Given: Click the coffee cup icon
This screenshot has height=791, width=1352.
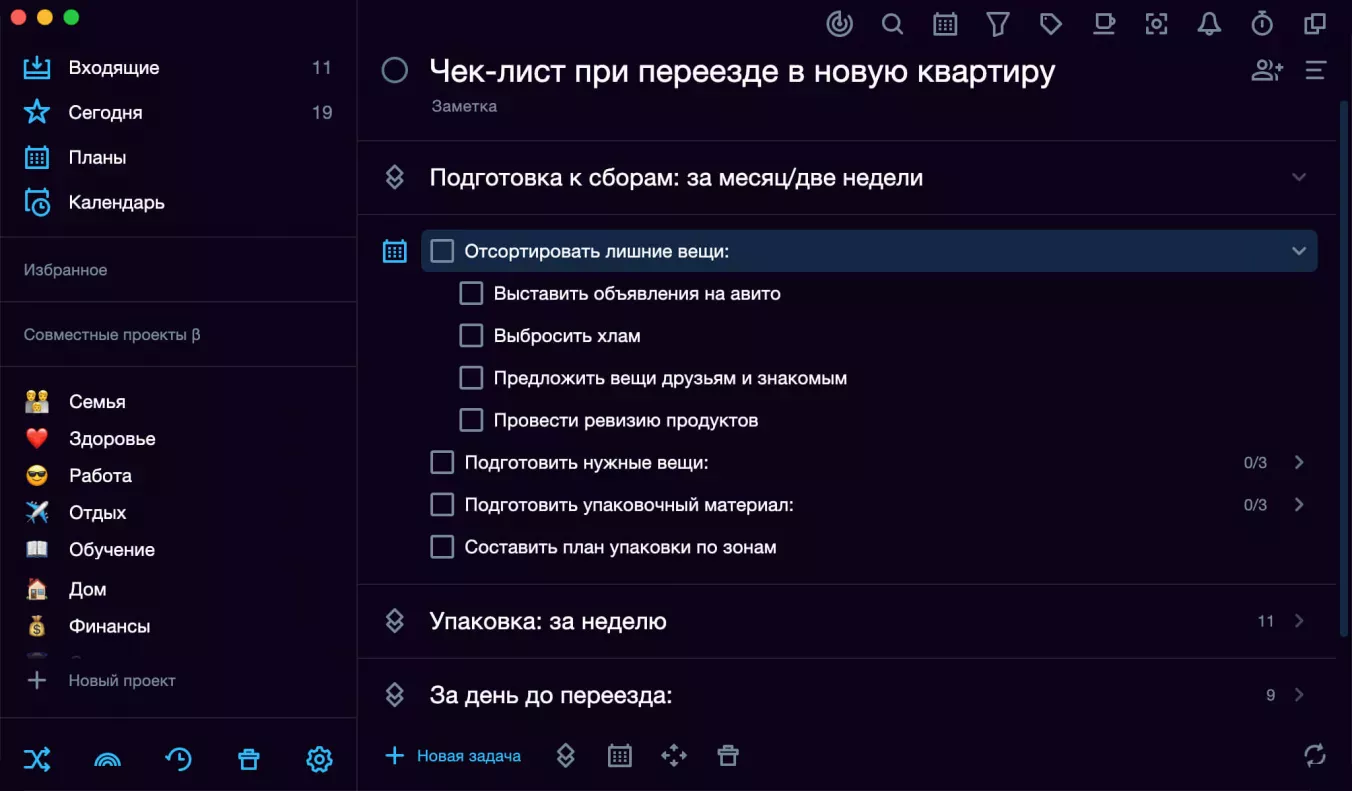Looking at the screenshot, I should [1104, 24].
